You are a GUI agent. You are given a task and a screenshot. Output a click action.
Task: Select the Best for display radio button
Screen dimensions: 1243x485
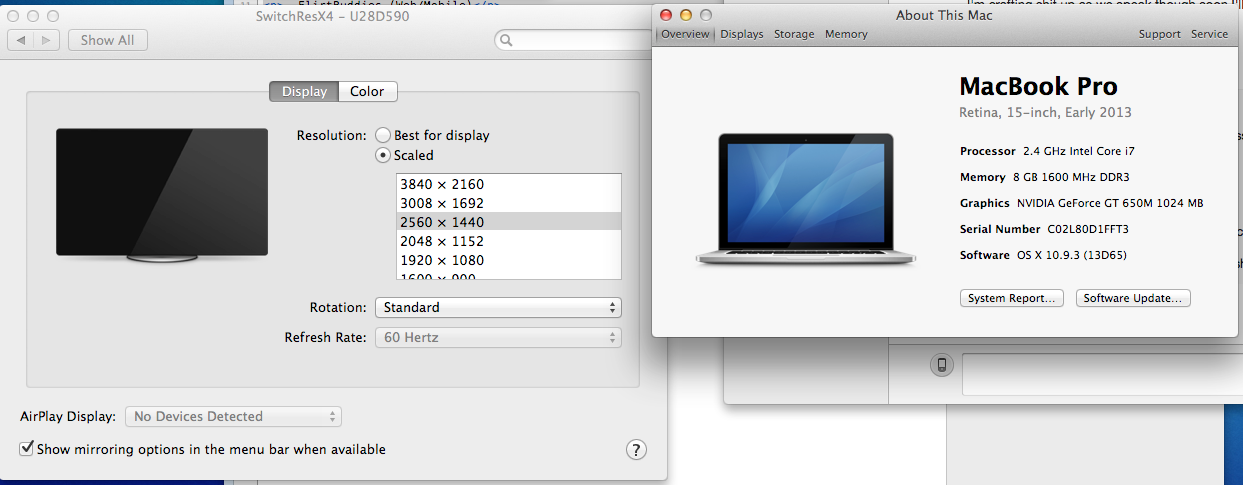383,135
